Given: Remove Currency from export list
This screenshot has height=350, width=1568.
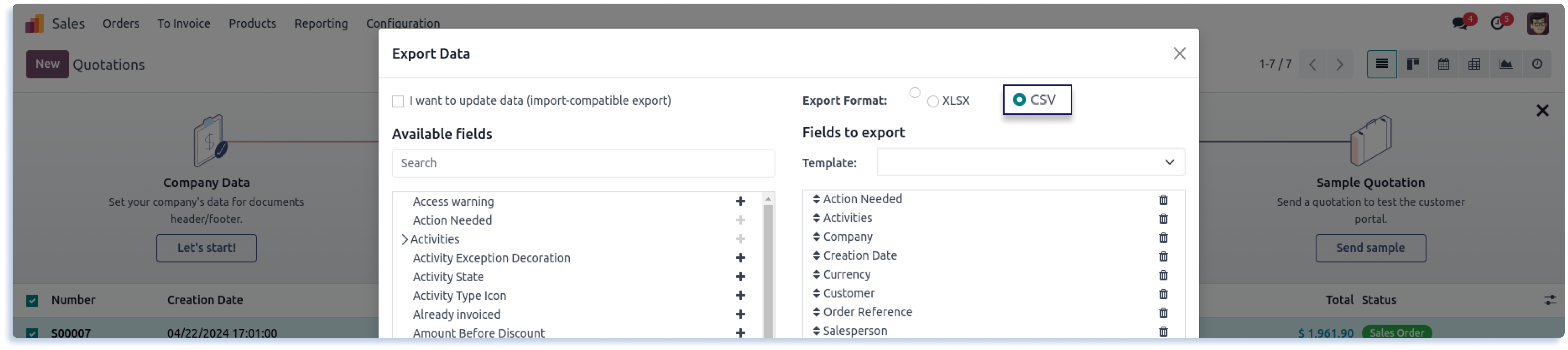Looking at the screenshot, I should [1163, 275].
